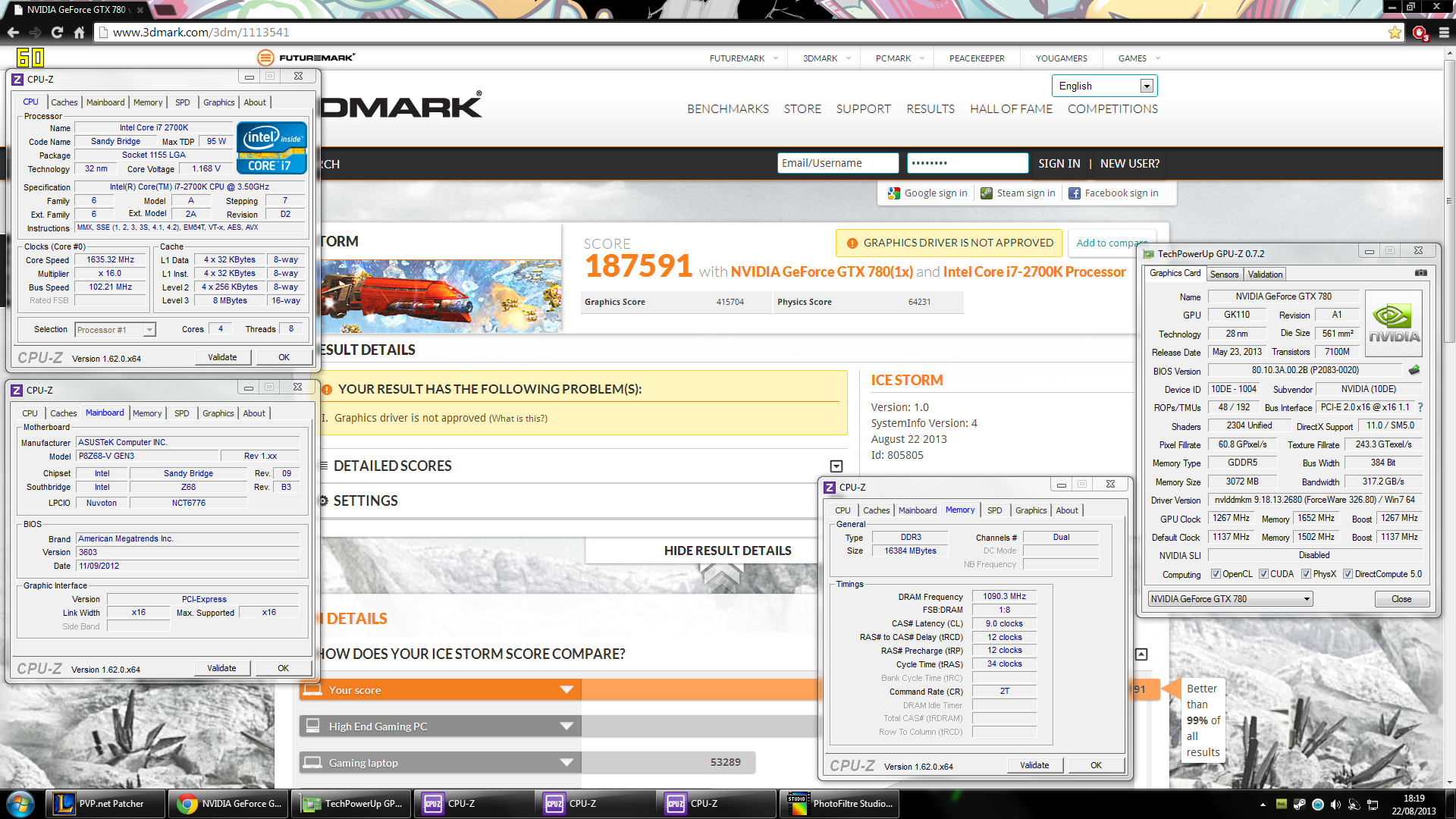Click the Bus Interface question mark in GPU-Z
This screenshot has width=1456, height=819.
[1420, 407]
